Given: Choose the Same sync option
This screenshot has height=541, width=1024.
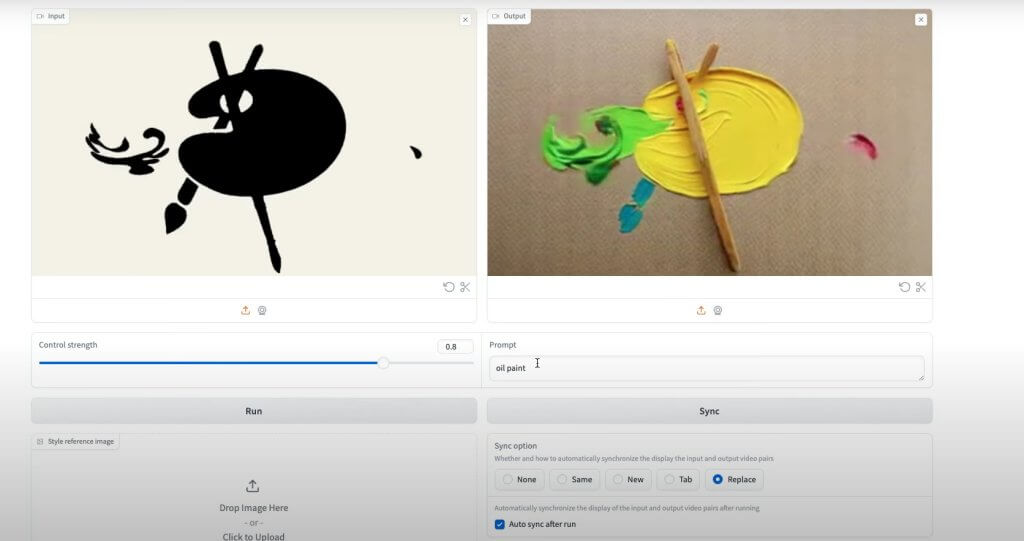Looking at the screenshot, I should 574,480.
